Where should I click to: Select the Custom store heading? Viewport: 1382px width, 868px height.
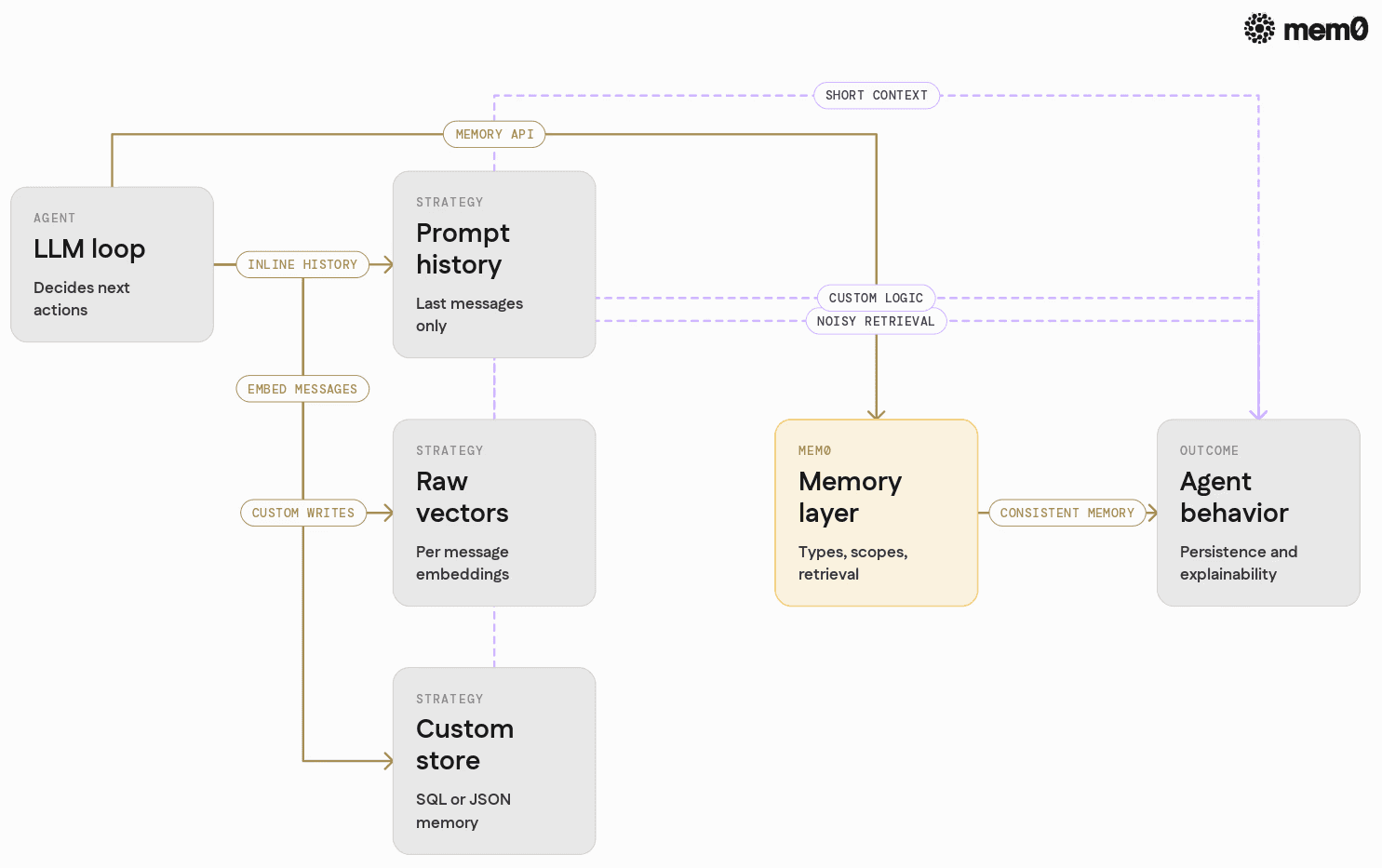[464, 744]
